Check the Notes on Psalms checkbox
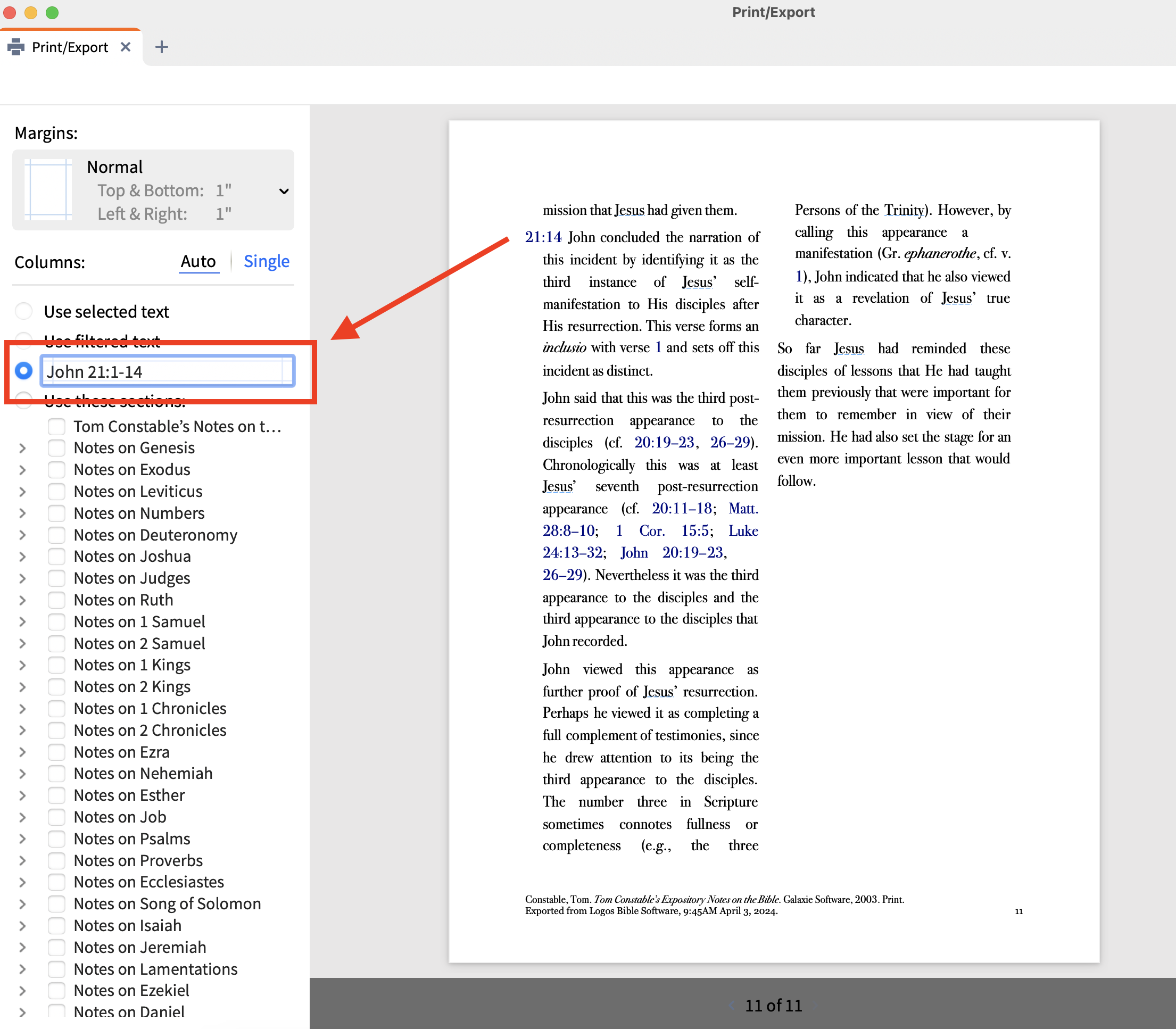The width and height of the screenshot is (1176, 1029). click(x=56, y=839)
